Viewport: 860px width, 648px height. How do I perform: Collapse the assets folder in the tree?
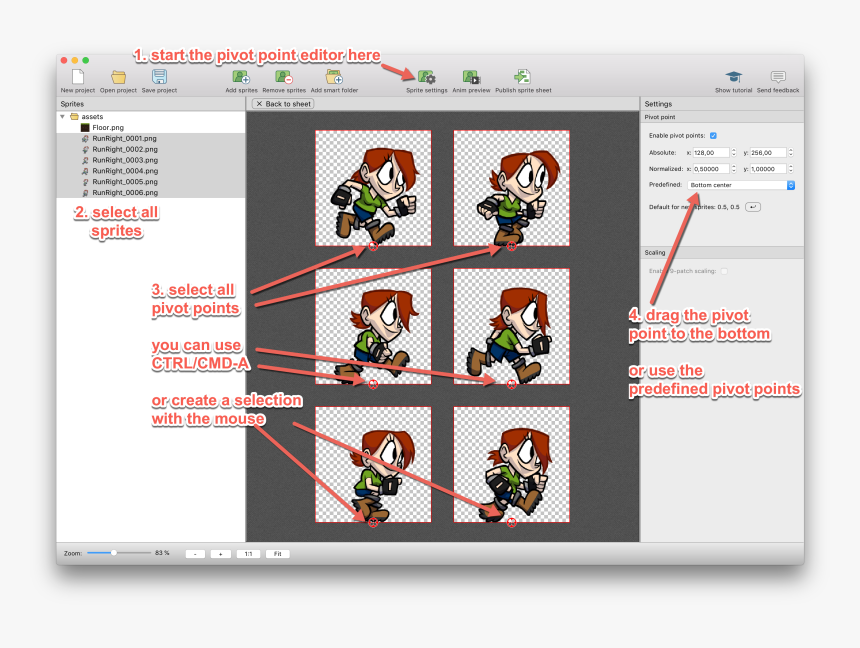[x=63, y=117]
